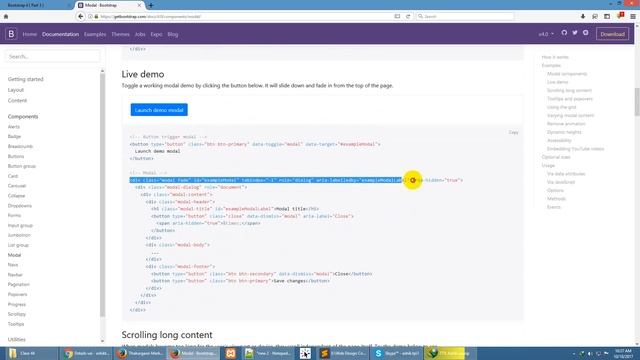Click the padlock site security icon
This screenshot has height=360, width=640.
click(96, 16)
